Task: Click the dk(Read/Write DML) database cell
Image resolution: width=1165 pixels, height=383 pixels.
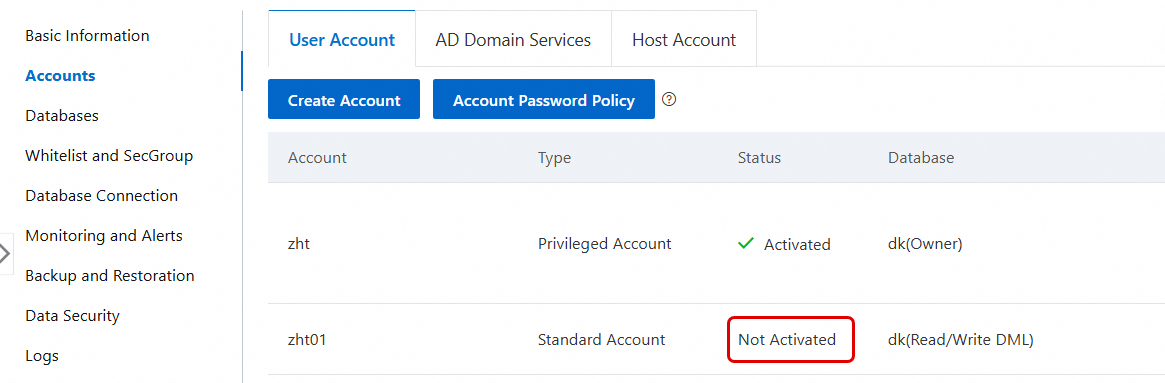Action: click(961, 341)
